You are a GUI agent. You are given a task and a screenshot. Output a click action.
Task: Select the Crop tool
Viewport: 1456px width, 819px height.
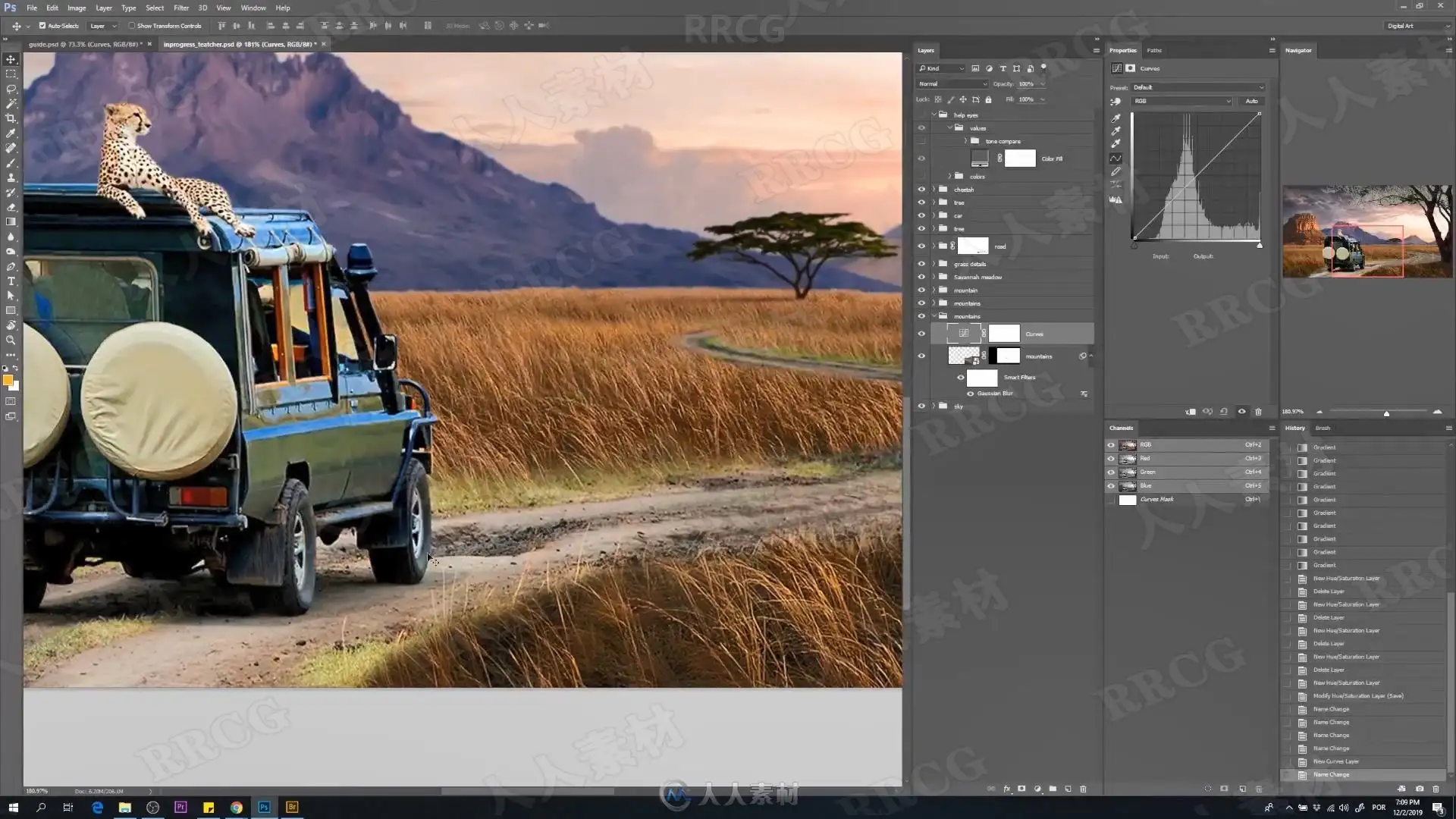11,118
